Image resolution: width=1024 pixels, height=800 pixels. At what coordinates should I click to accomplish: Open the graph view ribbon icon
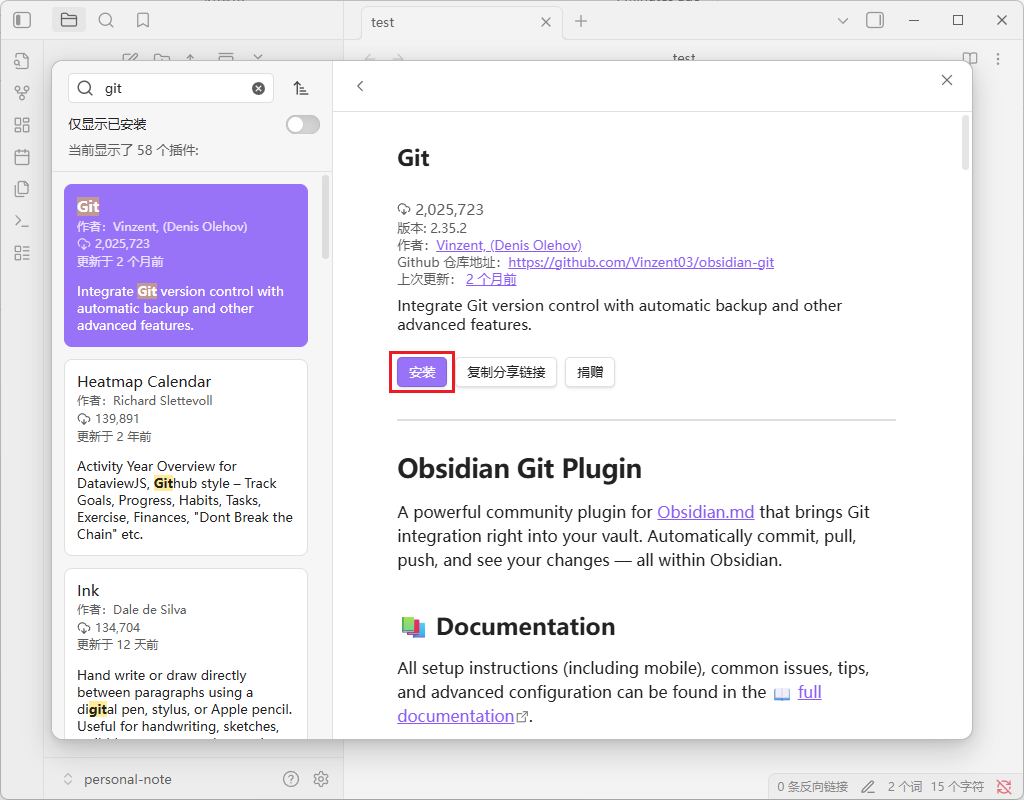point(22,93)
